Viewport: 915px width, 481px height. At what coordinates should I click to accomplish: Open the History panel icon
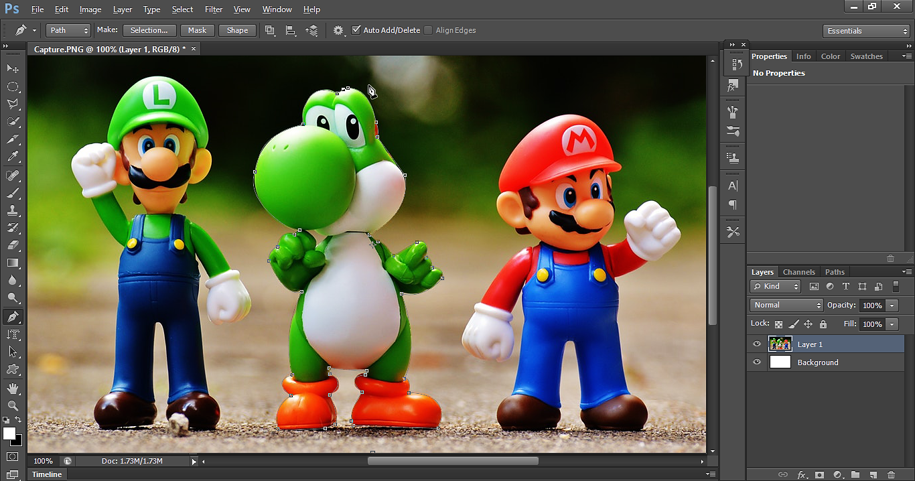tap(735, 64)
